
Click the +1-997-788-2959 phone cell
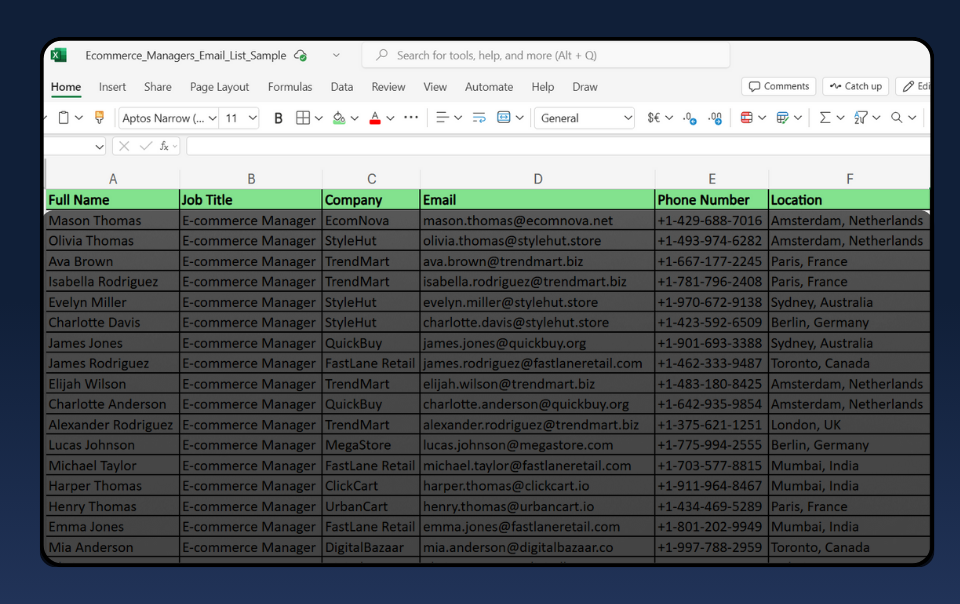click(x=711, y=547)
